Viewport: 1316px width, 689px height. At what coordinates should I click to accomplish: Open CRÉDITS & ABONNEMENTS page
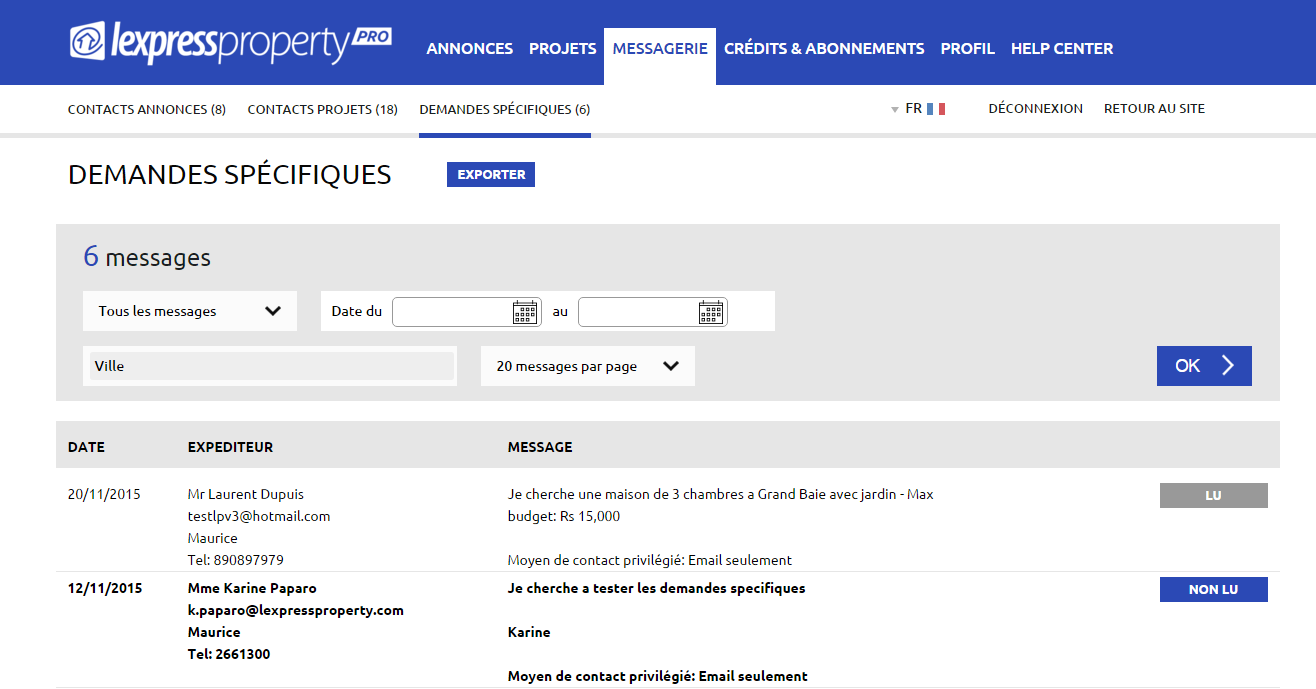click(824, 48)
